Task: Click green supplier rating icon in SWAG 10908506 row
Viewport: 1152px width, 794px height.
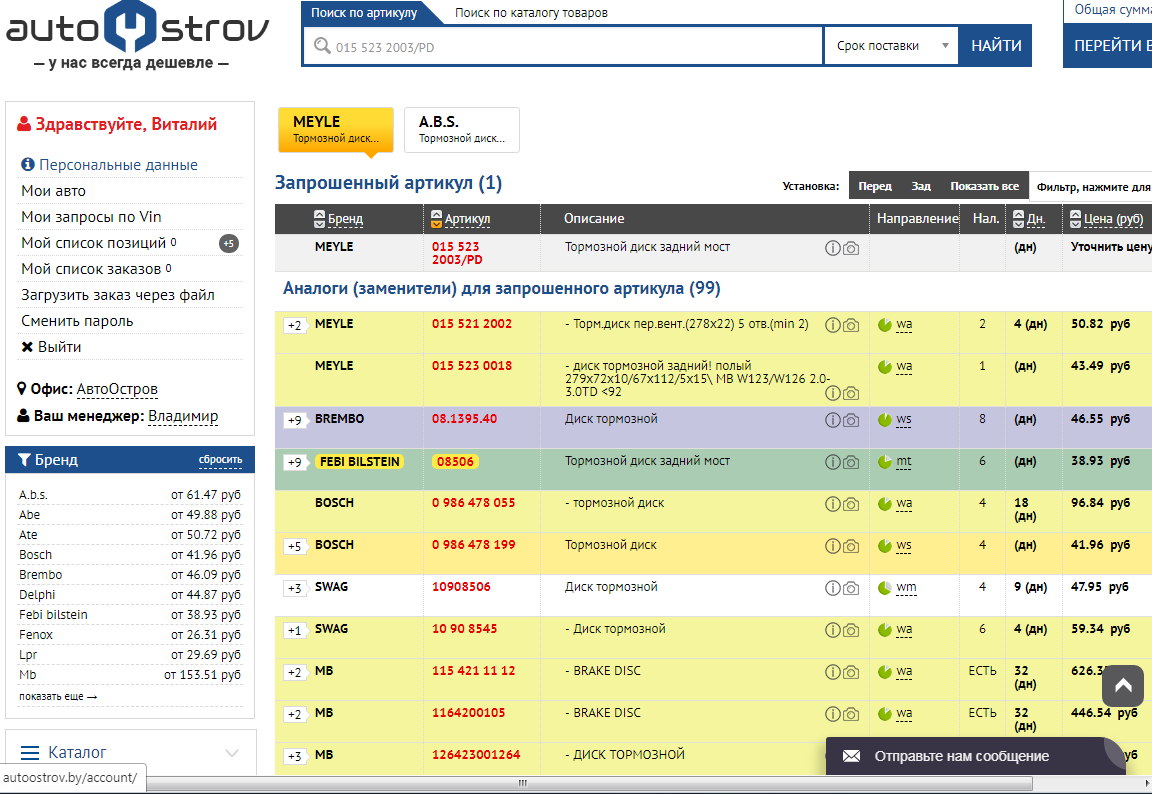Action: pyautogui.click(x=885, y=588)
